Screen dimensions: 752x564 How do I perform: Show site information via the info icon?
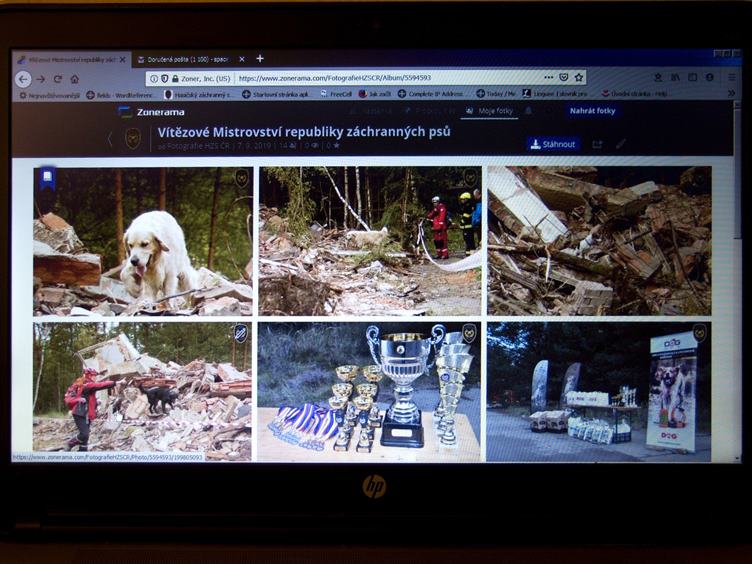(153, 78)
